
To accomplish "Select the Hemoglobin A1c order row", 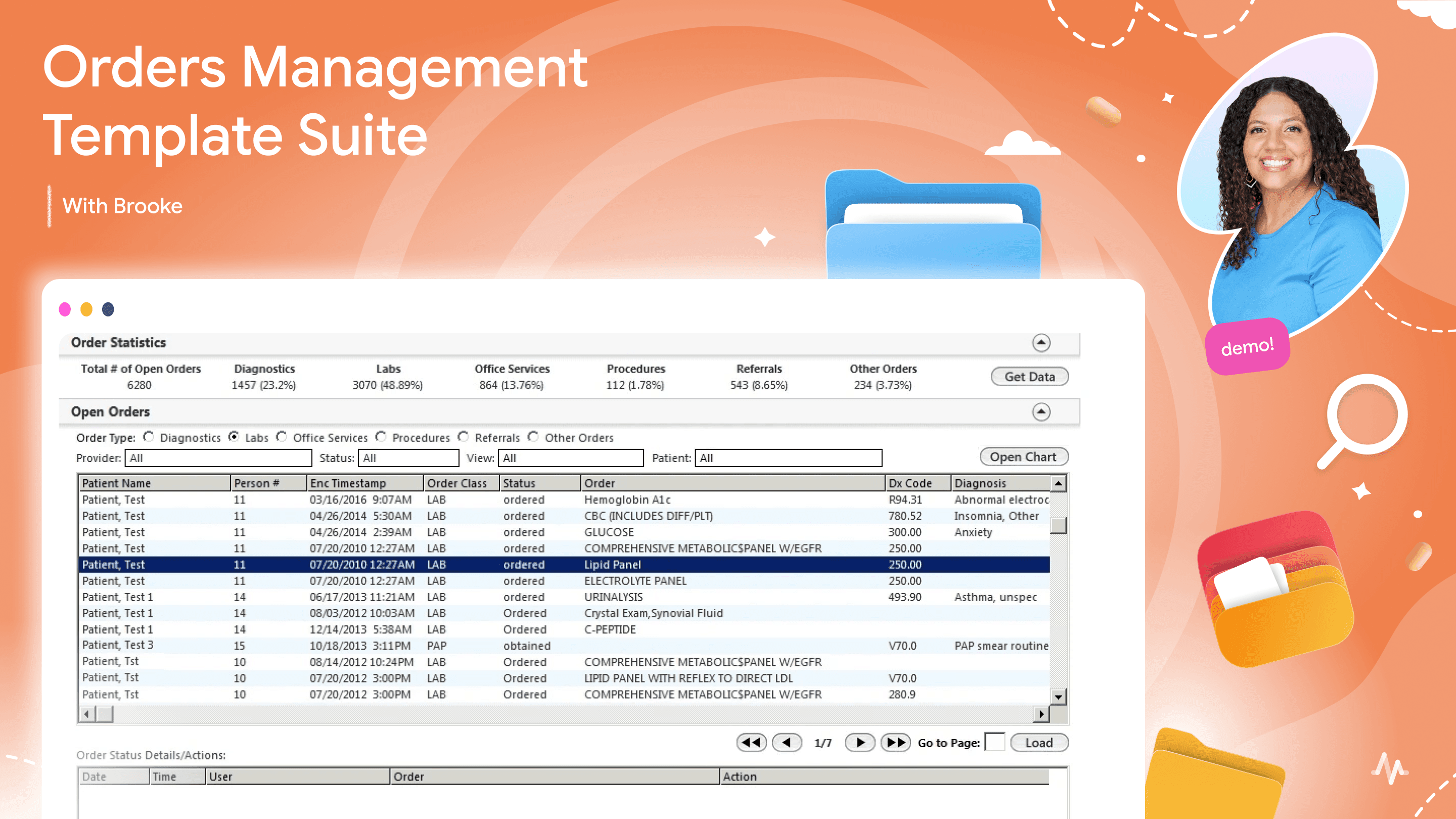I will (564, 499).
